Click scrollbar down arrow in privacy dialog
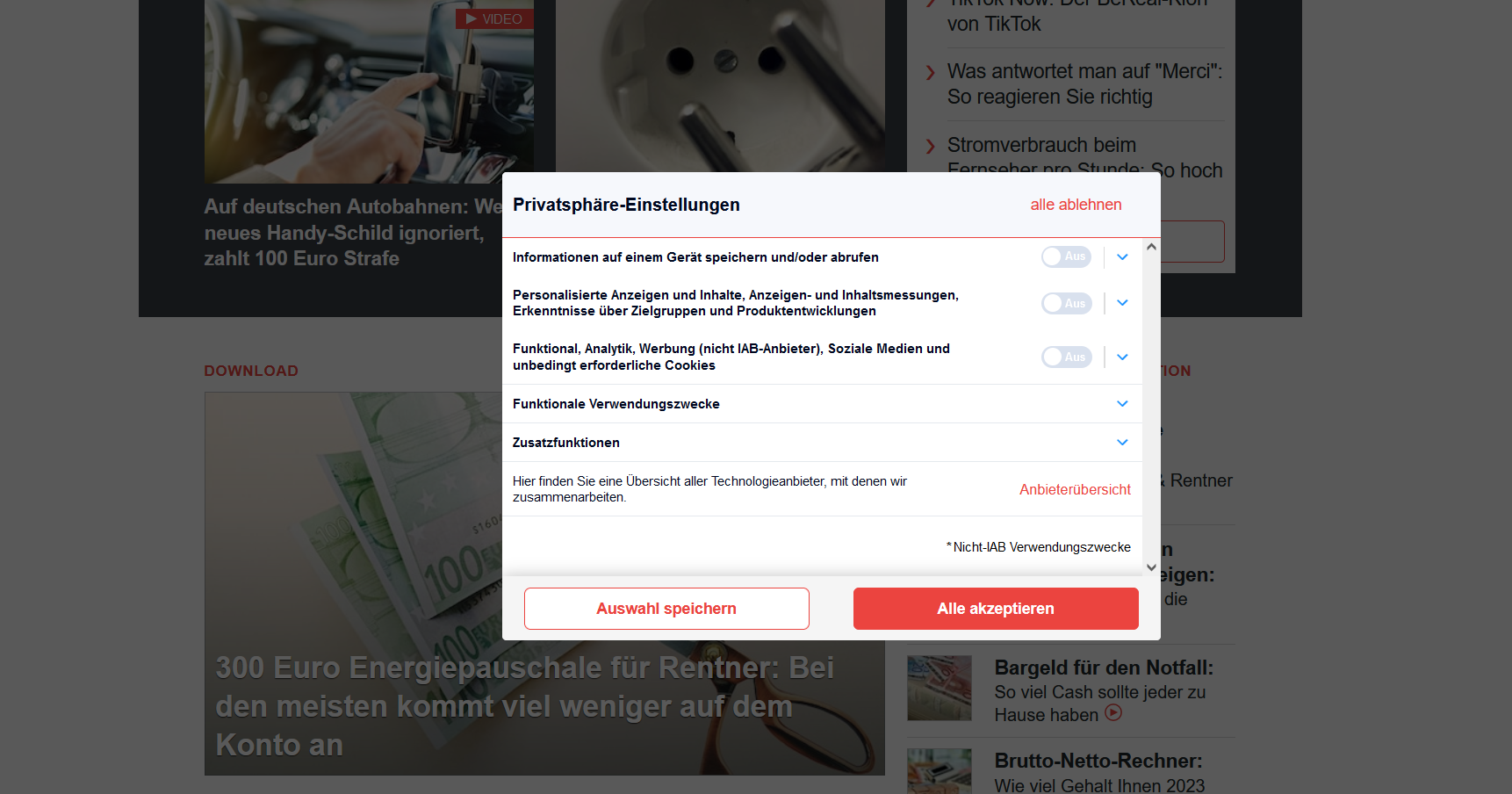Viewport: 1512px width, 794px height. point(1151,567)
